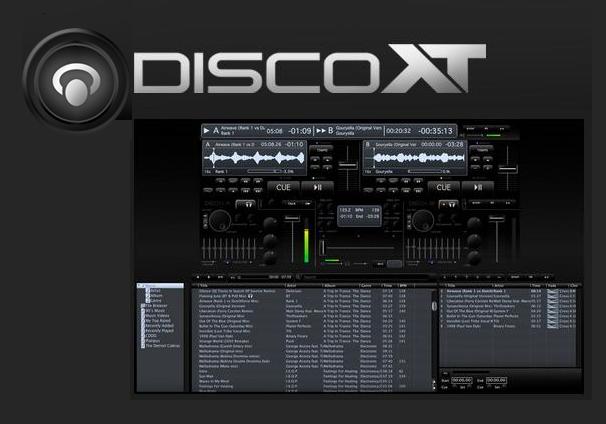Image resolution: width=606 pixels, height=424 pixels.
Task: Collapse the library root node
Action: 139,286
